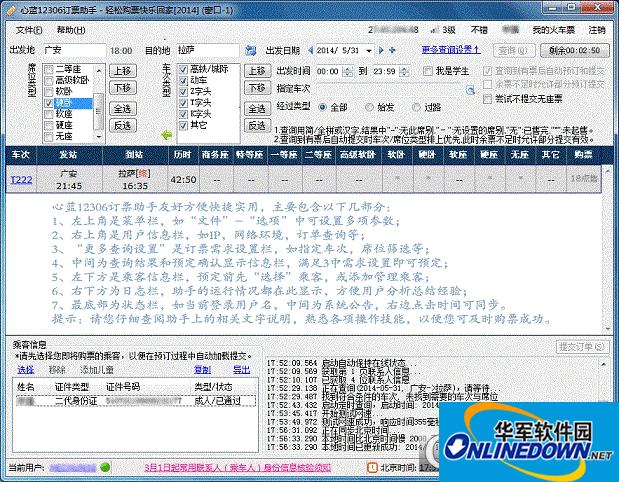Click 反选 beside the seat type list
Viewport: 619px width, 482px height.
tap(123, 126)
